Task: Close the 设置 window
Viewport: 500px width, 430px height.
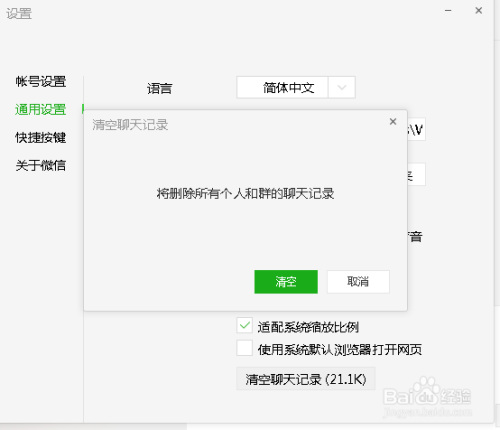Action: point(479,11)
